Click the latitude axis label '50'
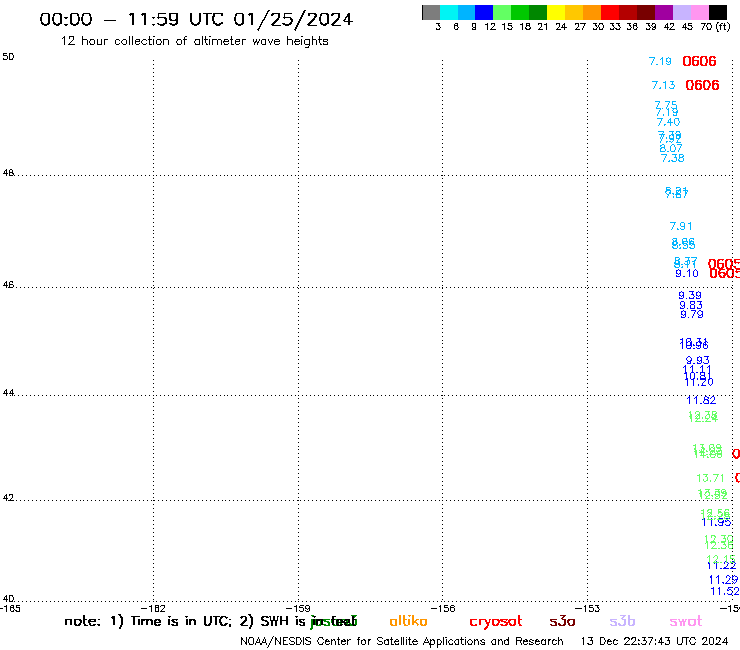740x650 pixels. [8, 57]
